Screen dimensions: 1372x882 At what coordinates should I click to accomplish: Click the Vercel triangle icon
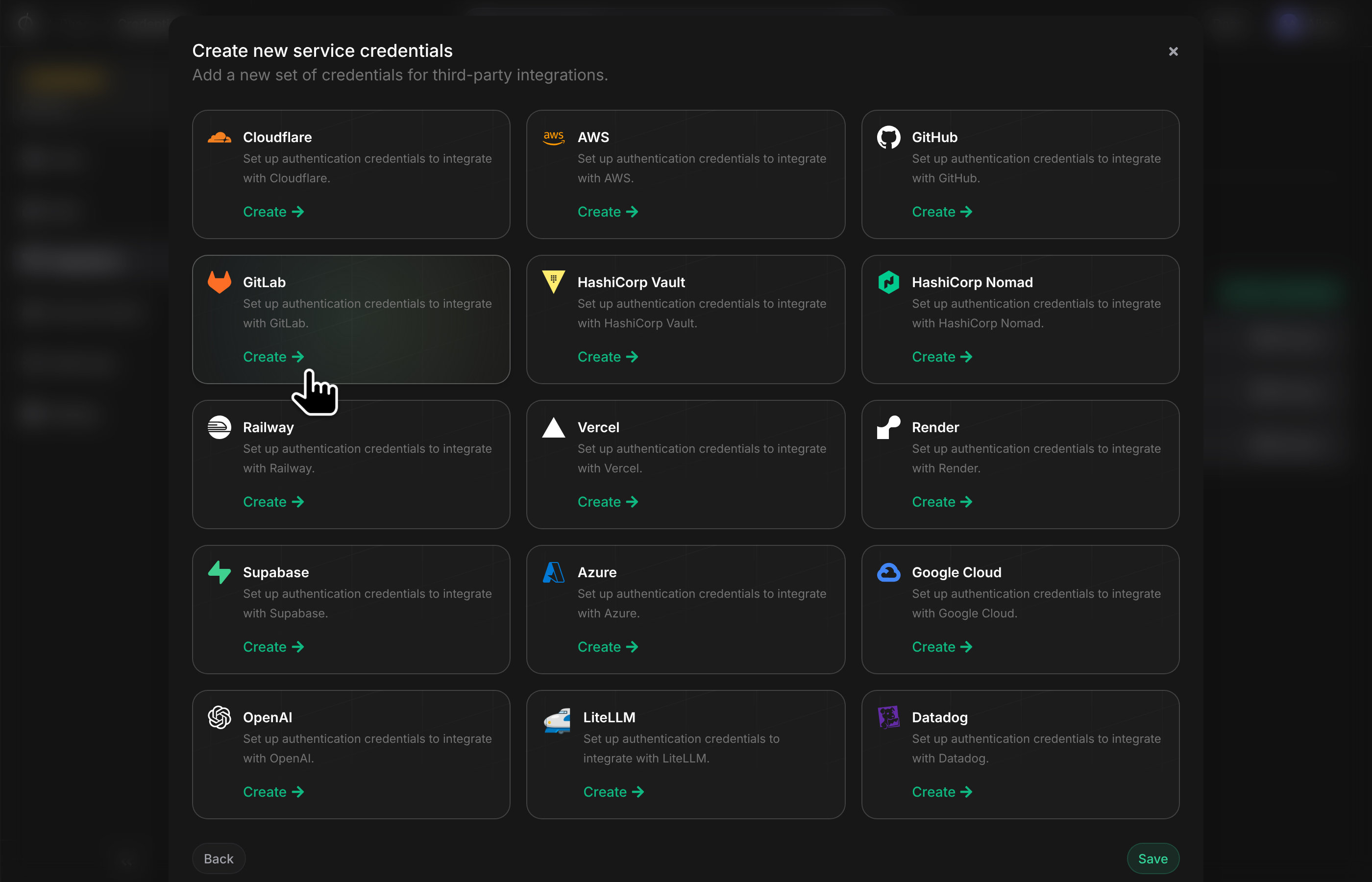[x=553, y=427]
